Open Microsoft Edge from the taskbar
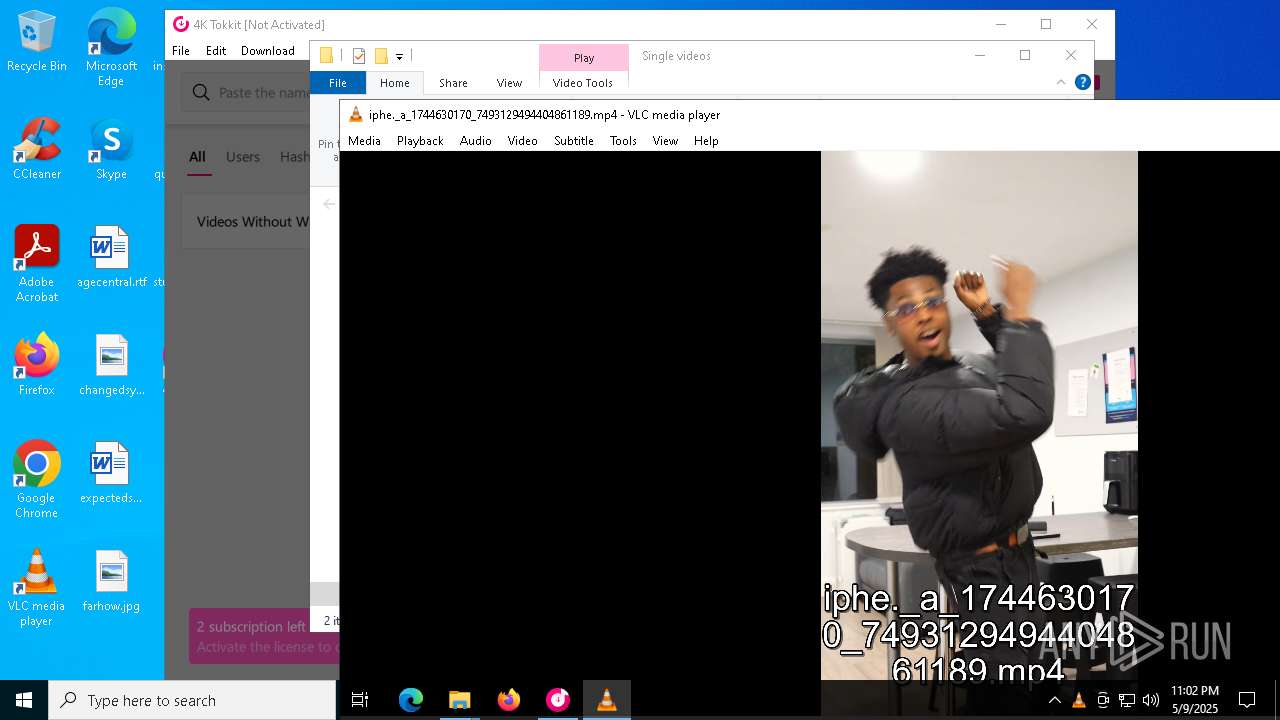 pyautogui.click(x=410, y=700)
